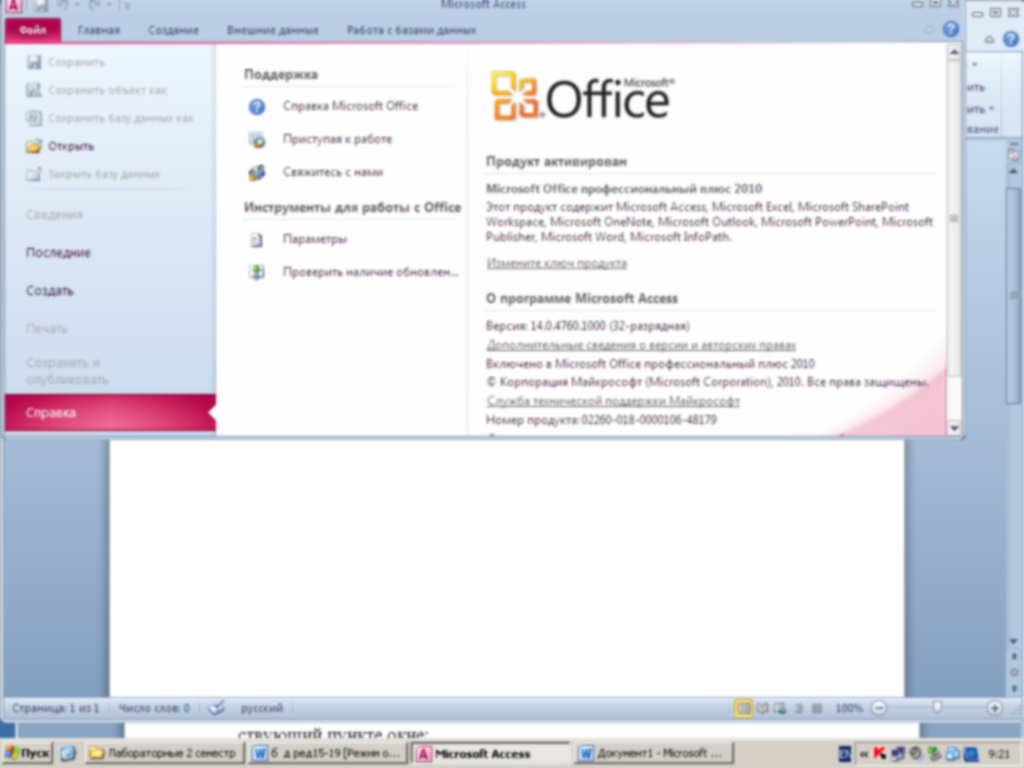Image resolution: width=1024 pixels, height=768 pixels.
Task: Click scroll up arrow in backstage panel
Action: point(953,51)
